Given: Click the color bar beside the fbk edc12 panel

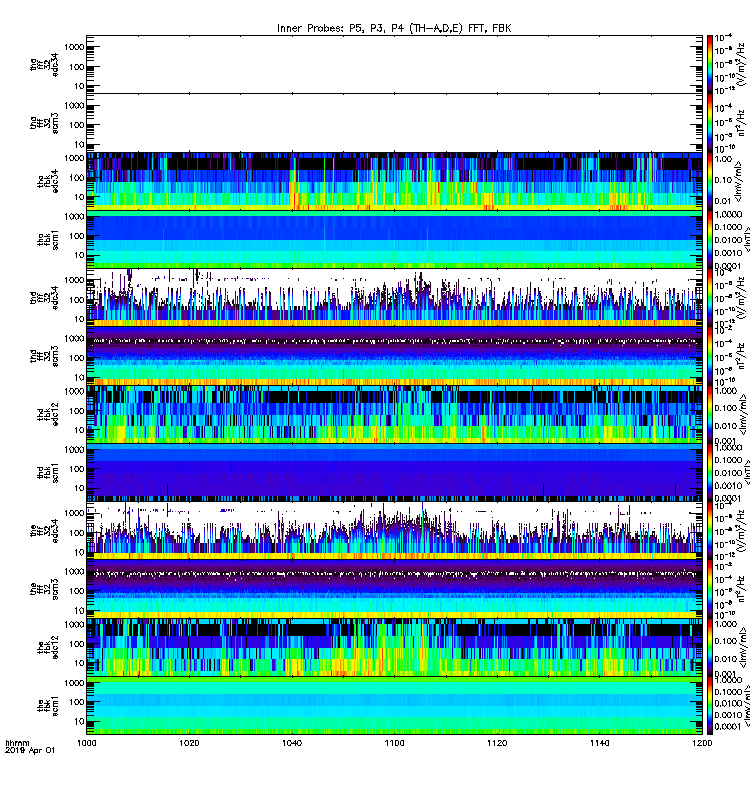Looking at the screenshot, I should (710, 647).
